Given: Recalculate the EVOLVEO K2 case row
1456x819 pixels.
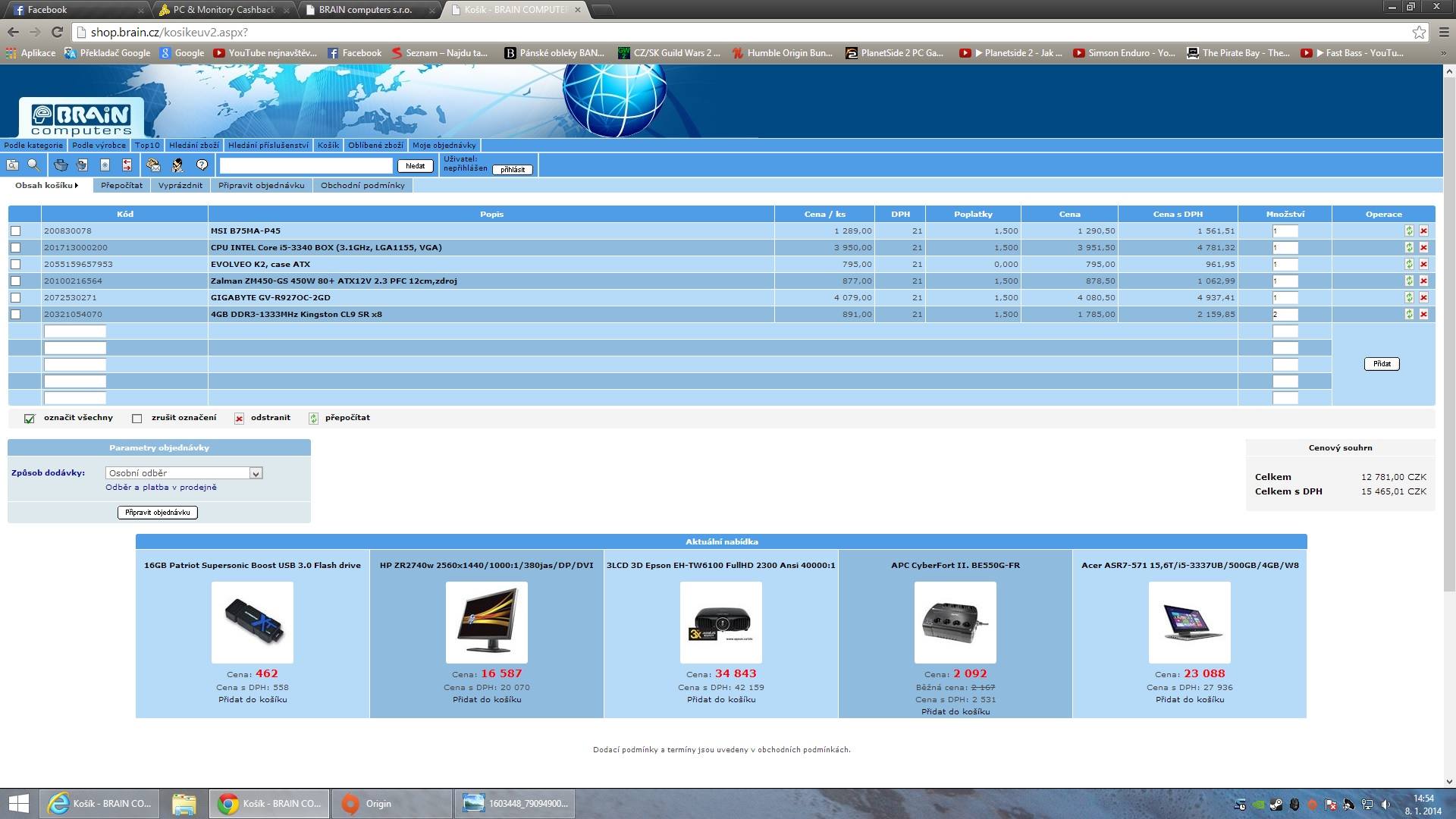Looking at the screenshot, I should pyautogui.click(x=1409, y=265).
